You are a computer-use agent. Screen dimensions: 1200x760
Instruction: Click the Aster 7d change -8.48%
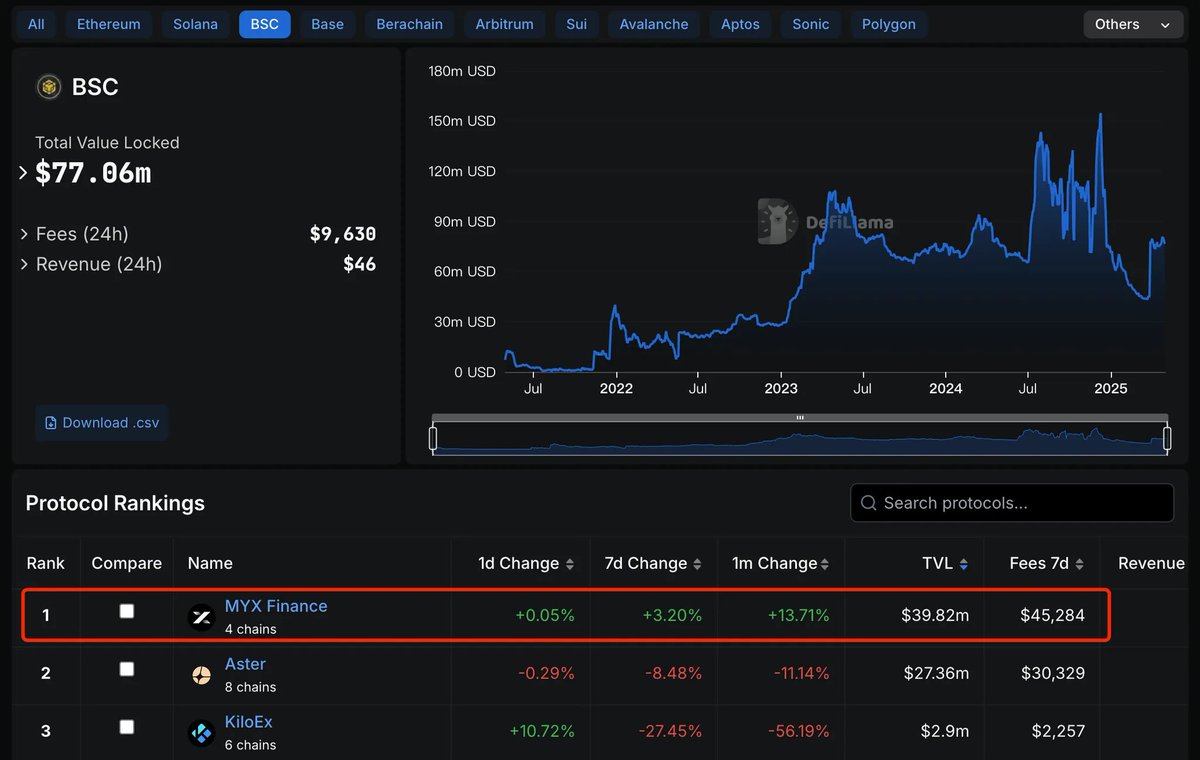click(x=671, y=673)
